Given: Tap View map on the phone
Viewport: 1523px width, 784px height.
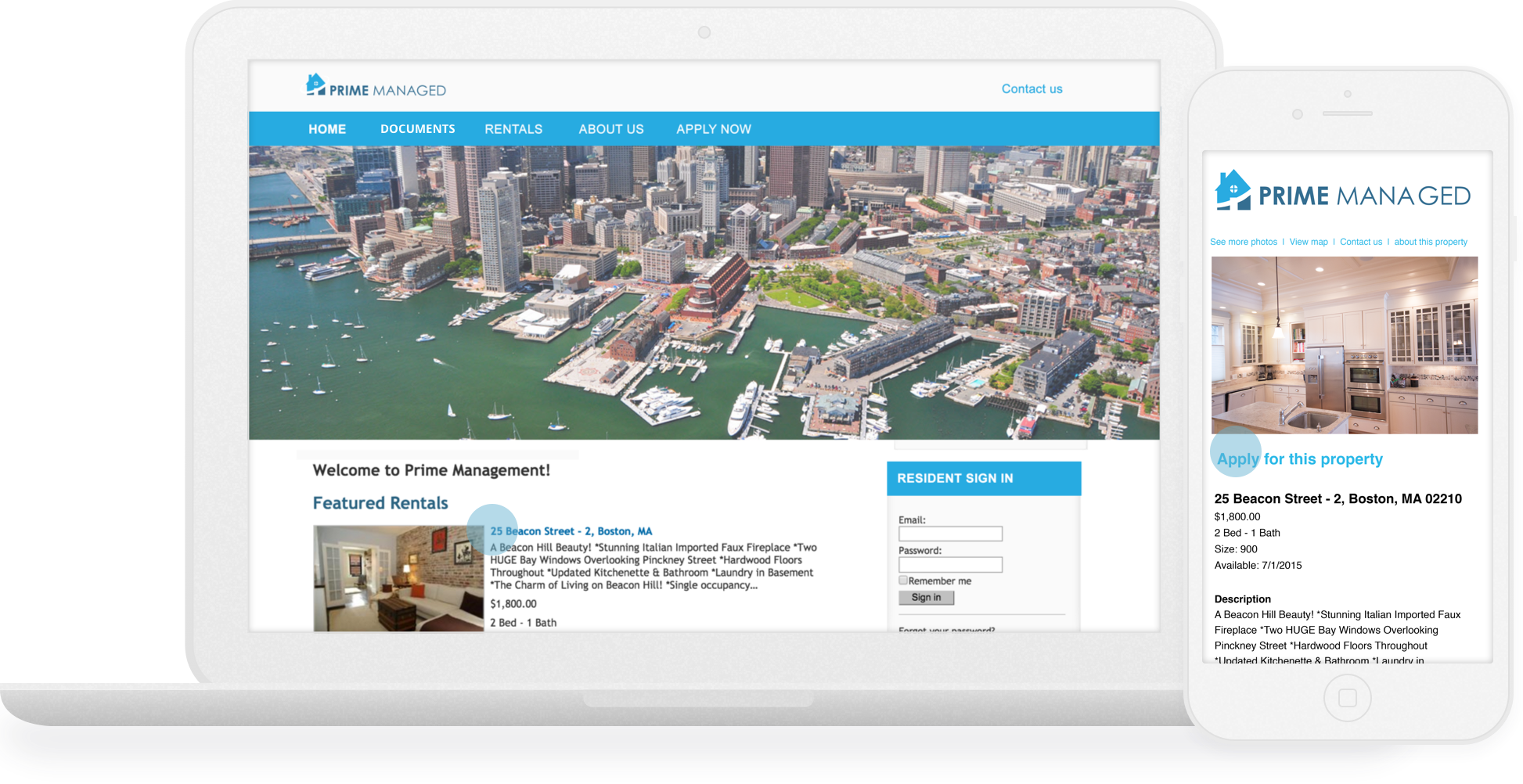Looking at the screenshot, I should [x=1309, y=242].
